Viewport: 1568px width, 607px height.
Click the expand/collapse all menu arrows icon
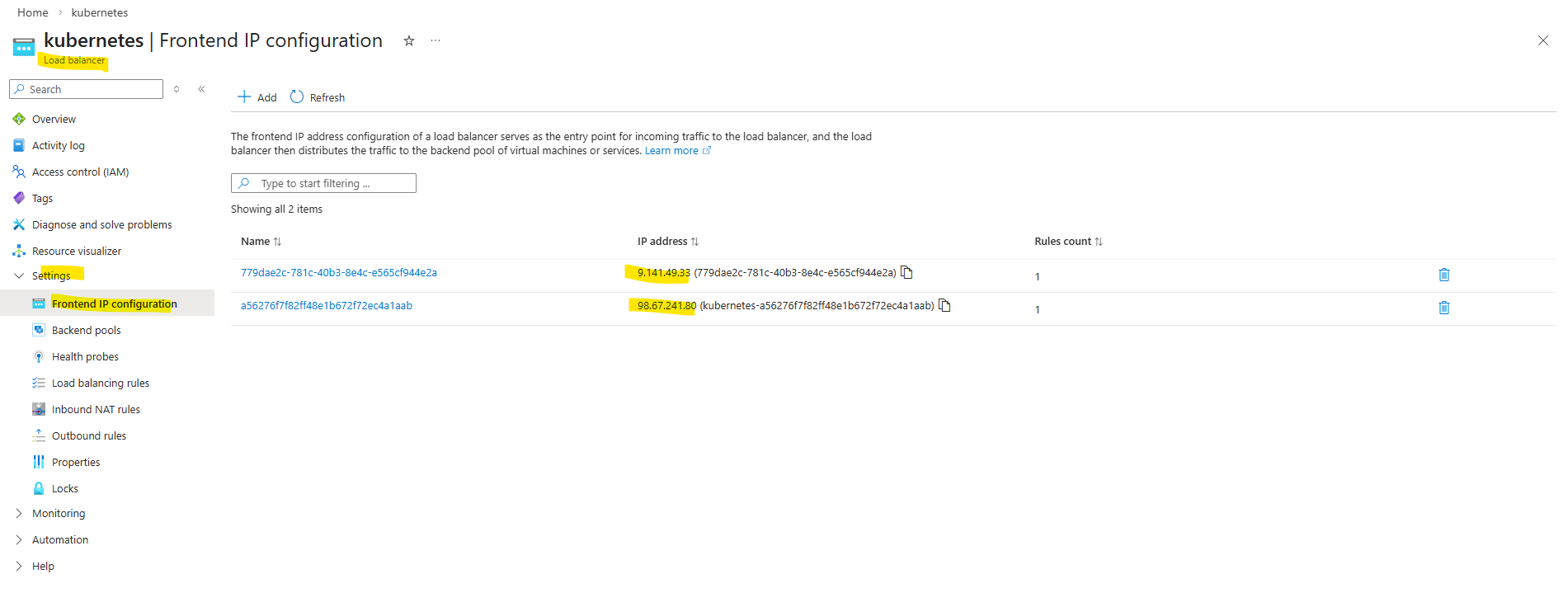pyautogui.click(x=177, y=89)
